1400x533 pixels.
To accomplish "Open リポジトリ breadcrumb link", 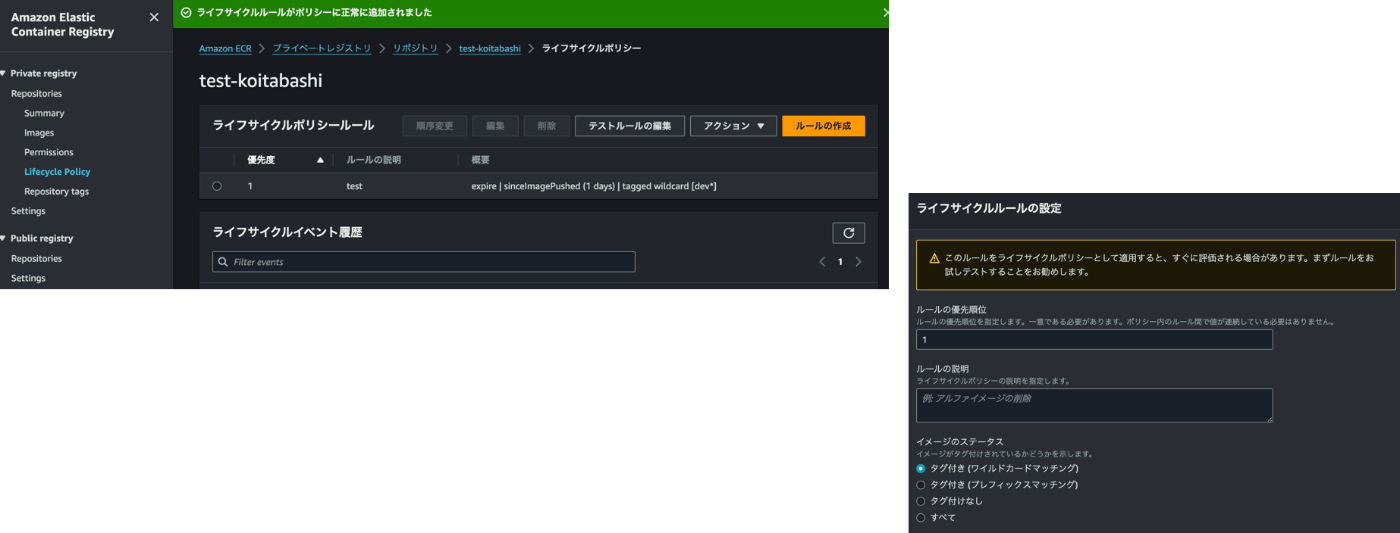I will pyautogui.click(x=415, y=48).
